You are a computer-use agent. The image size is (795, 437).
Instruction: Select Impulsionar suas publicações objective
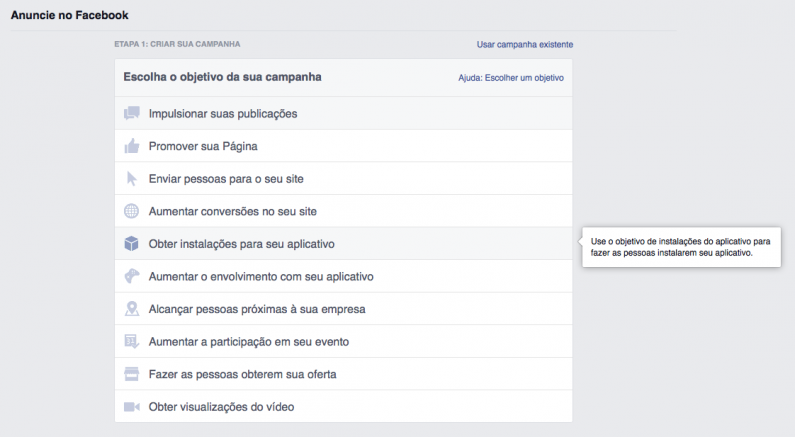pos(343,114)
